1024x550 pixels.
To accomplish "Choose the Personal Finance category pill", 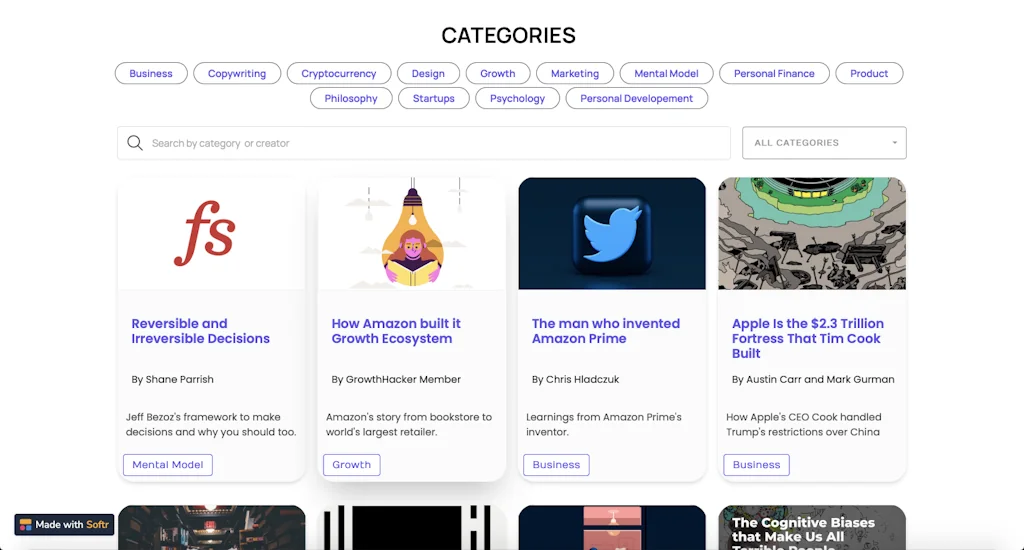I will 774,73.
